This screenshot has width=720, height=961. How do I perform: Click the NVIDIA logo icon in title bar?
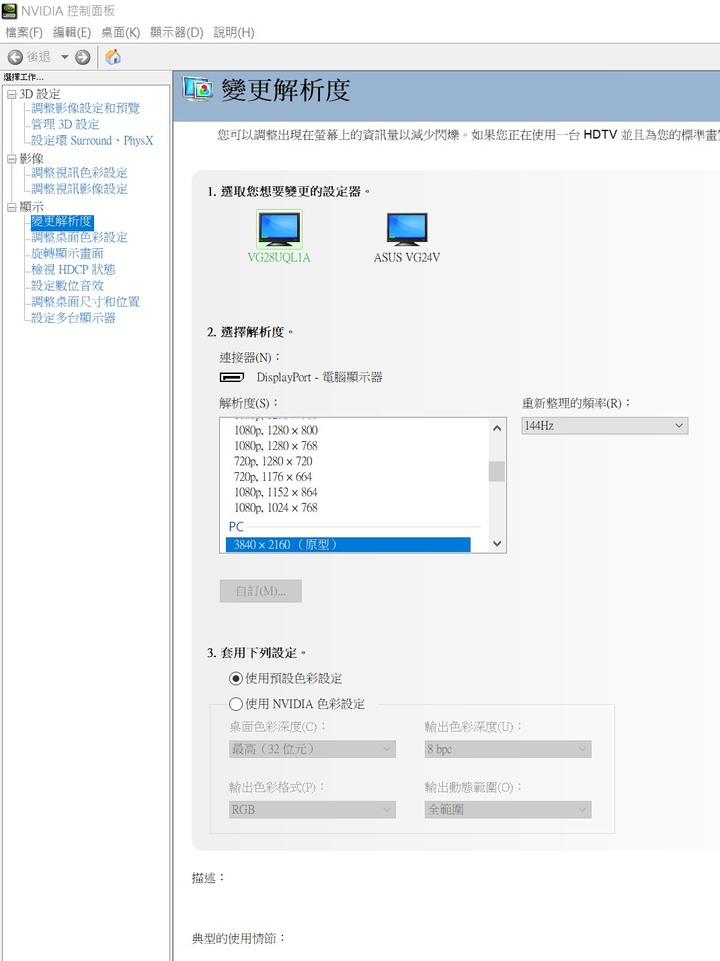(9, 10)
